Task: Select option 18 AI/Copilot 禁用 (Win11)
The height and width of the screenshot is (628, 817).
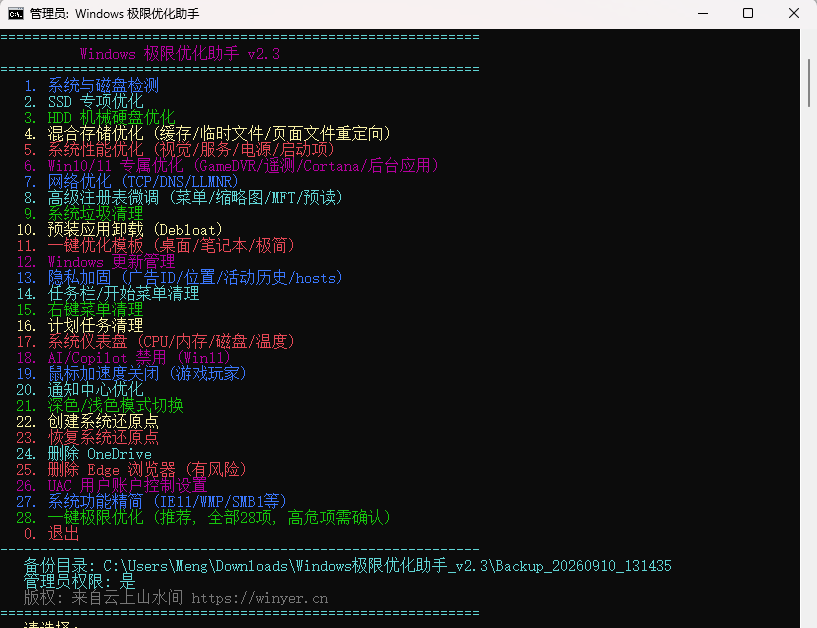Action: [x=123, y=358]
